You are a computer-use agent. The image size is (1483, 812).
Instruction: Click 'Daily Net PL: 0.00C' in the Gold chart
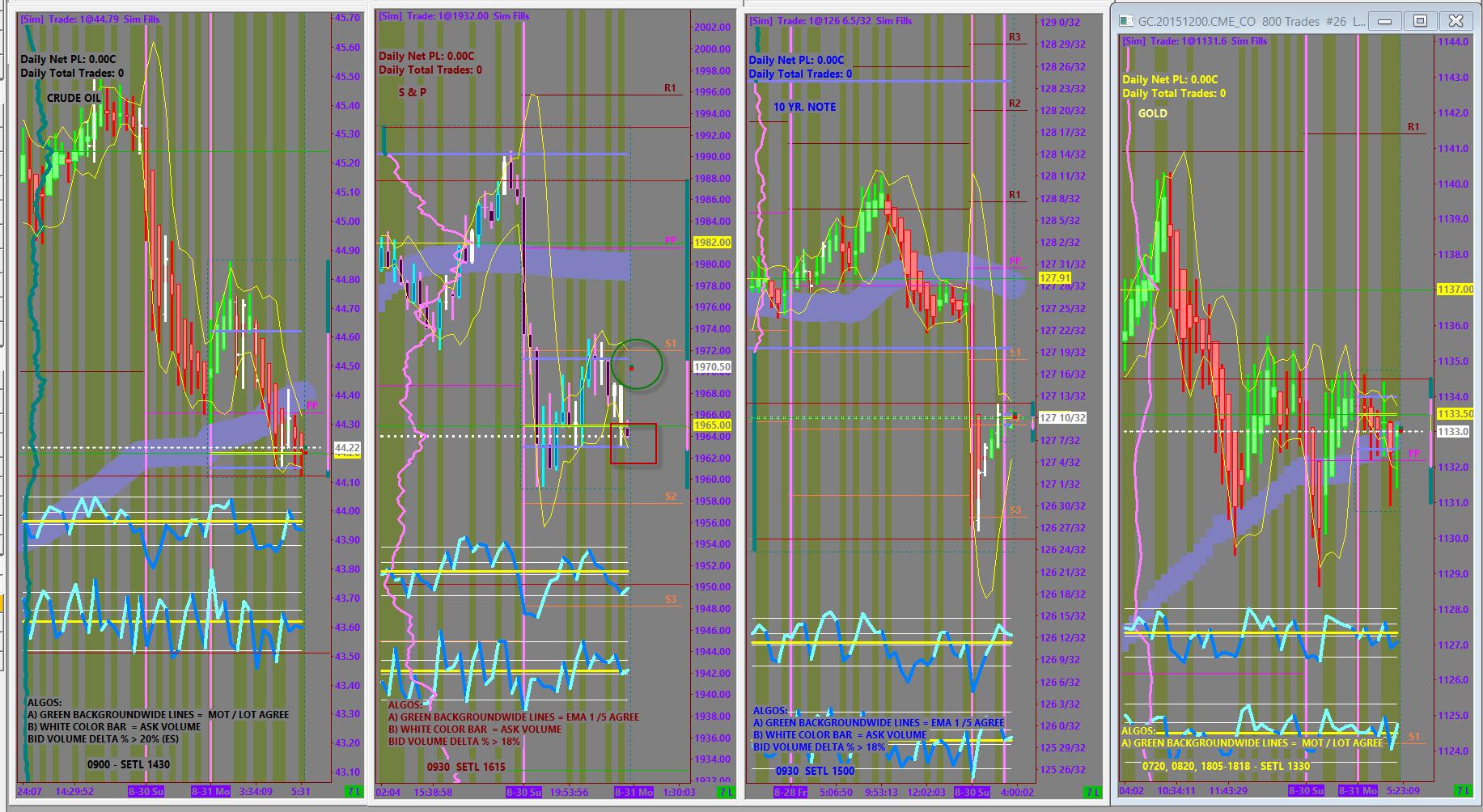tap(1170, 79)
